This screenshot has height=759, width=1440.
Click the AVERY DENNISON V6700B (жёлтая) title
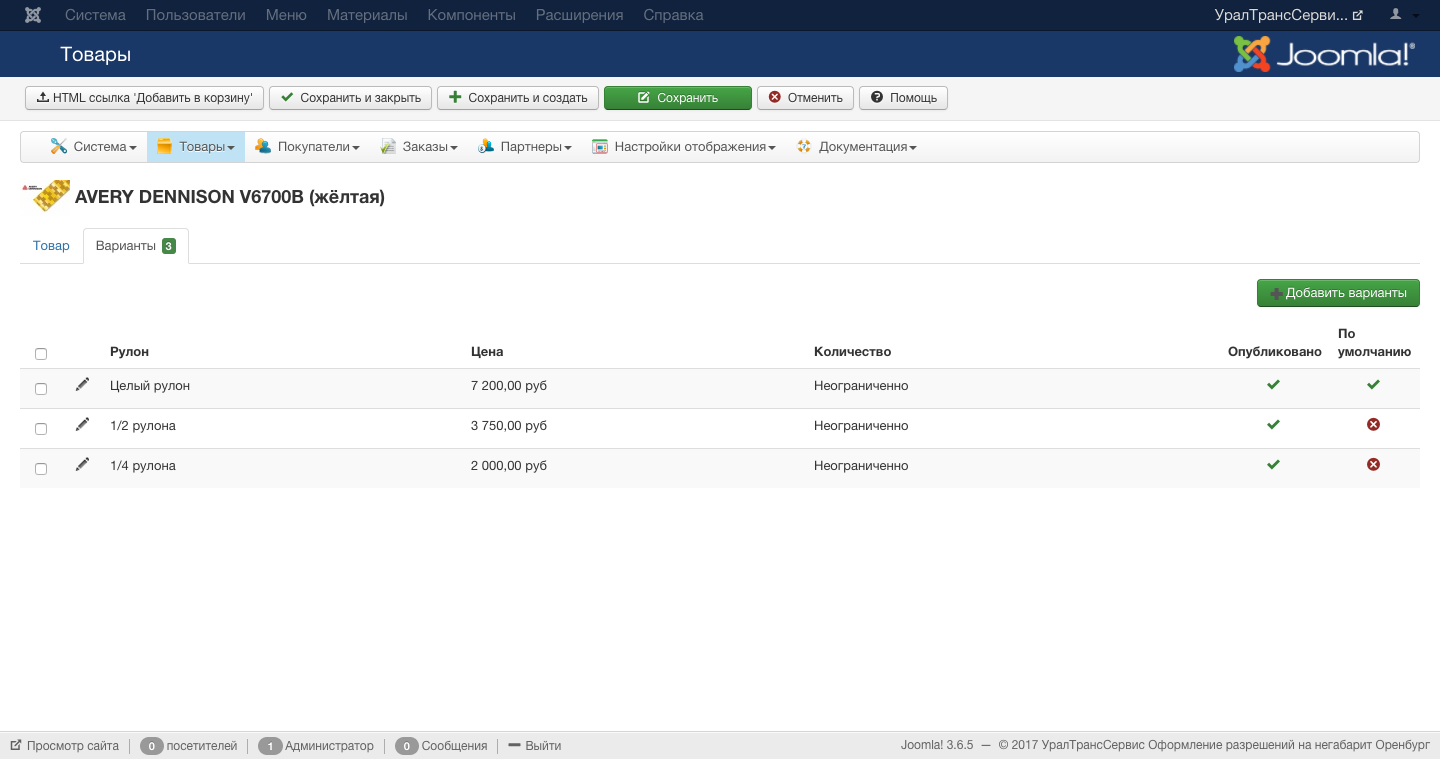(230, 197)
